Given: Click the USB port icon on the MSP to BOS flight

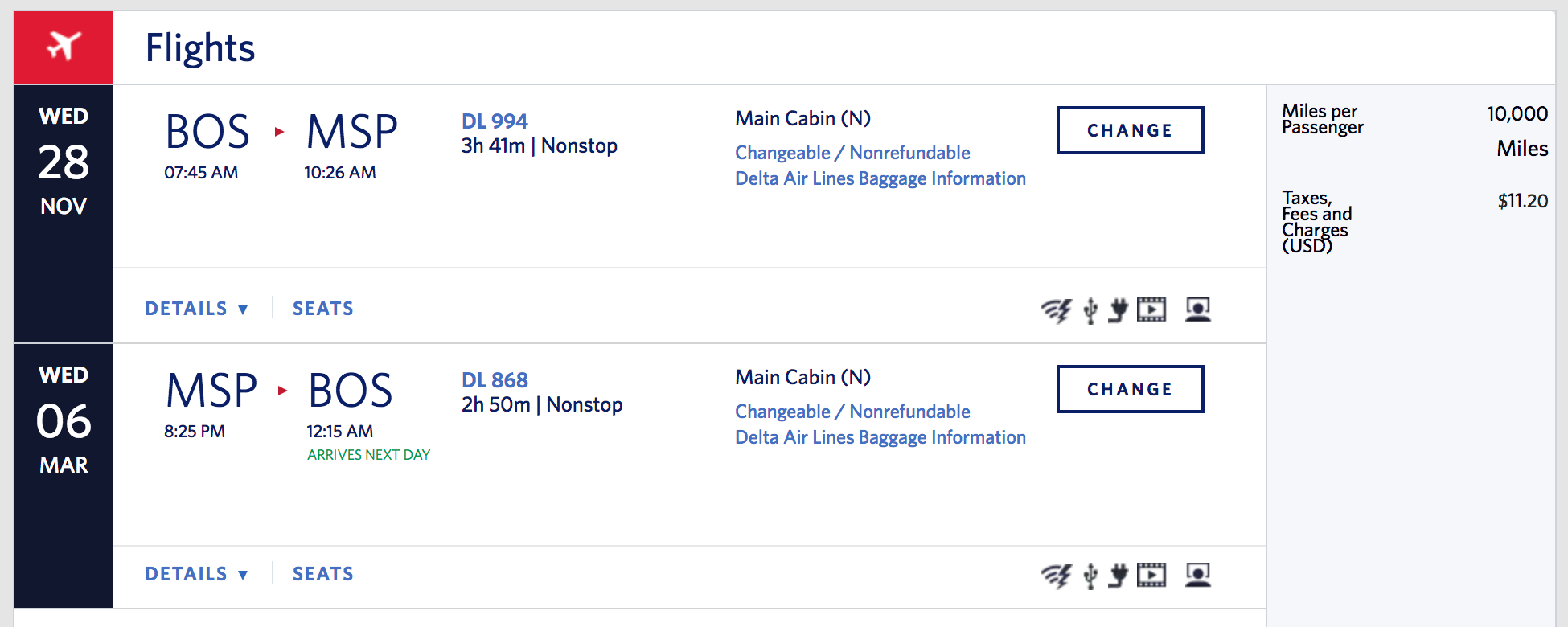Looking at the screenshot, I should coord(1090,576).
